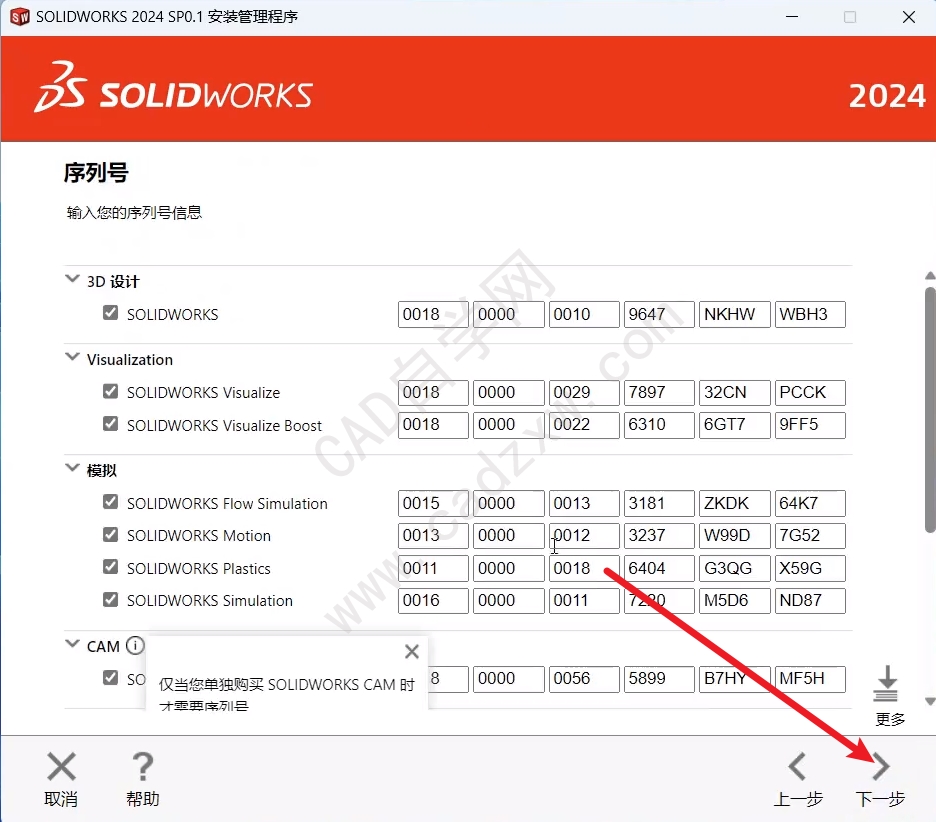
Task: Click SOLIDWORKS serial field containing 9647
Action: point(659,315)
